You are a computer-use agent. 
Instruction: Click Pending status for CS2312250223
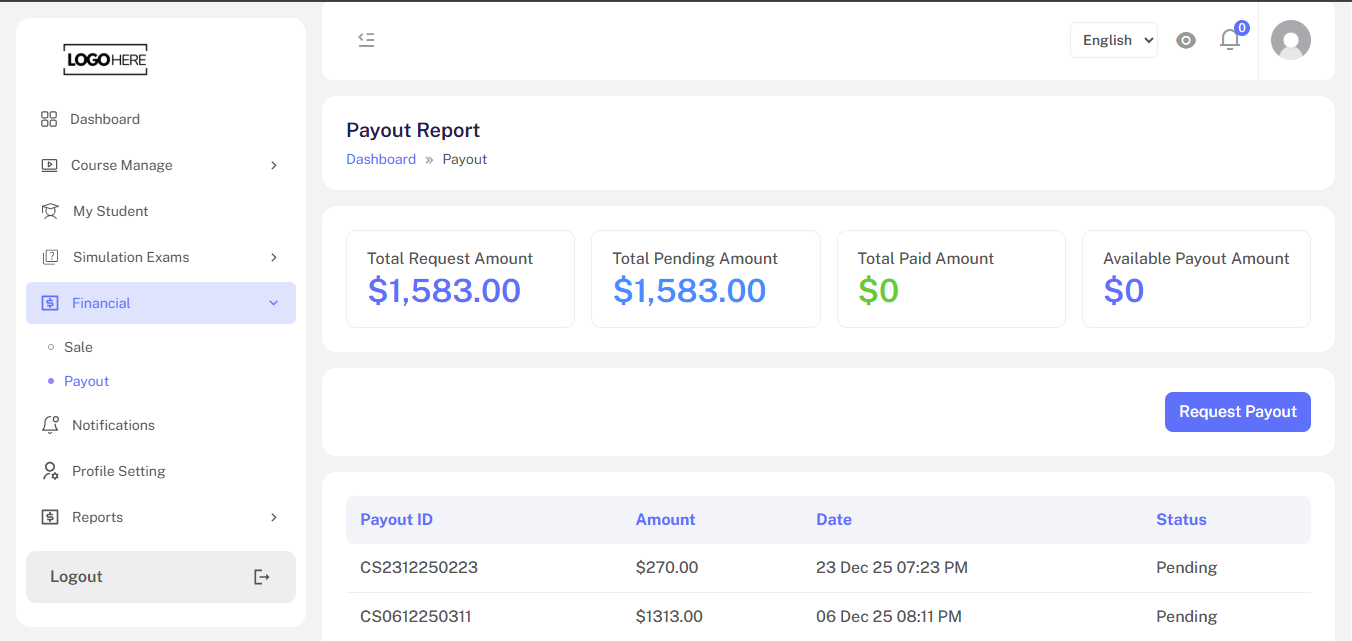[x=1187, y=568]
